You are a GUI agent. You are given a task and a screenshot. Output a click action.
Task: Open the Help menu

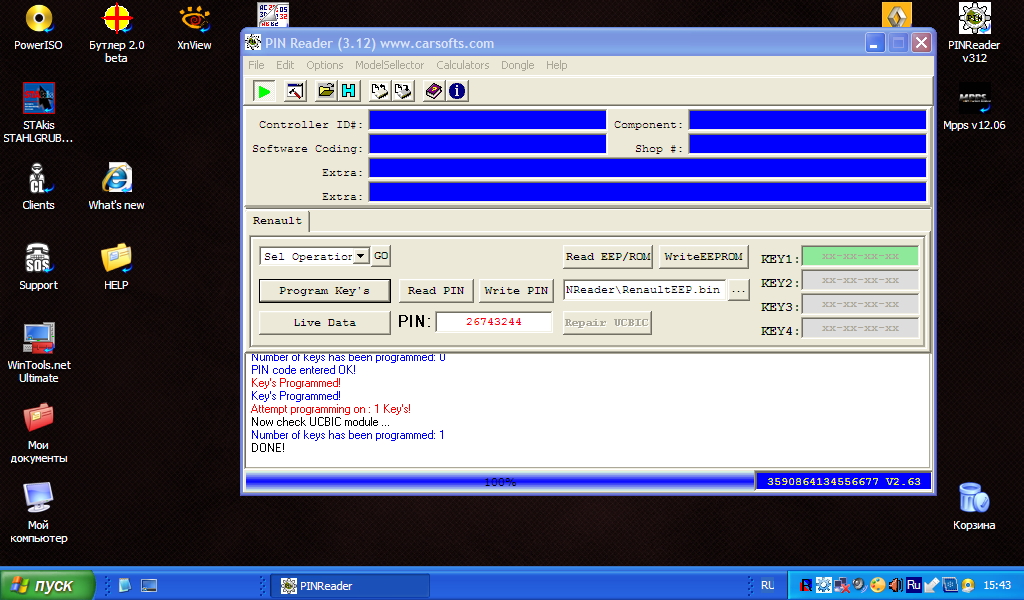(556, 65)
